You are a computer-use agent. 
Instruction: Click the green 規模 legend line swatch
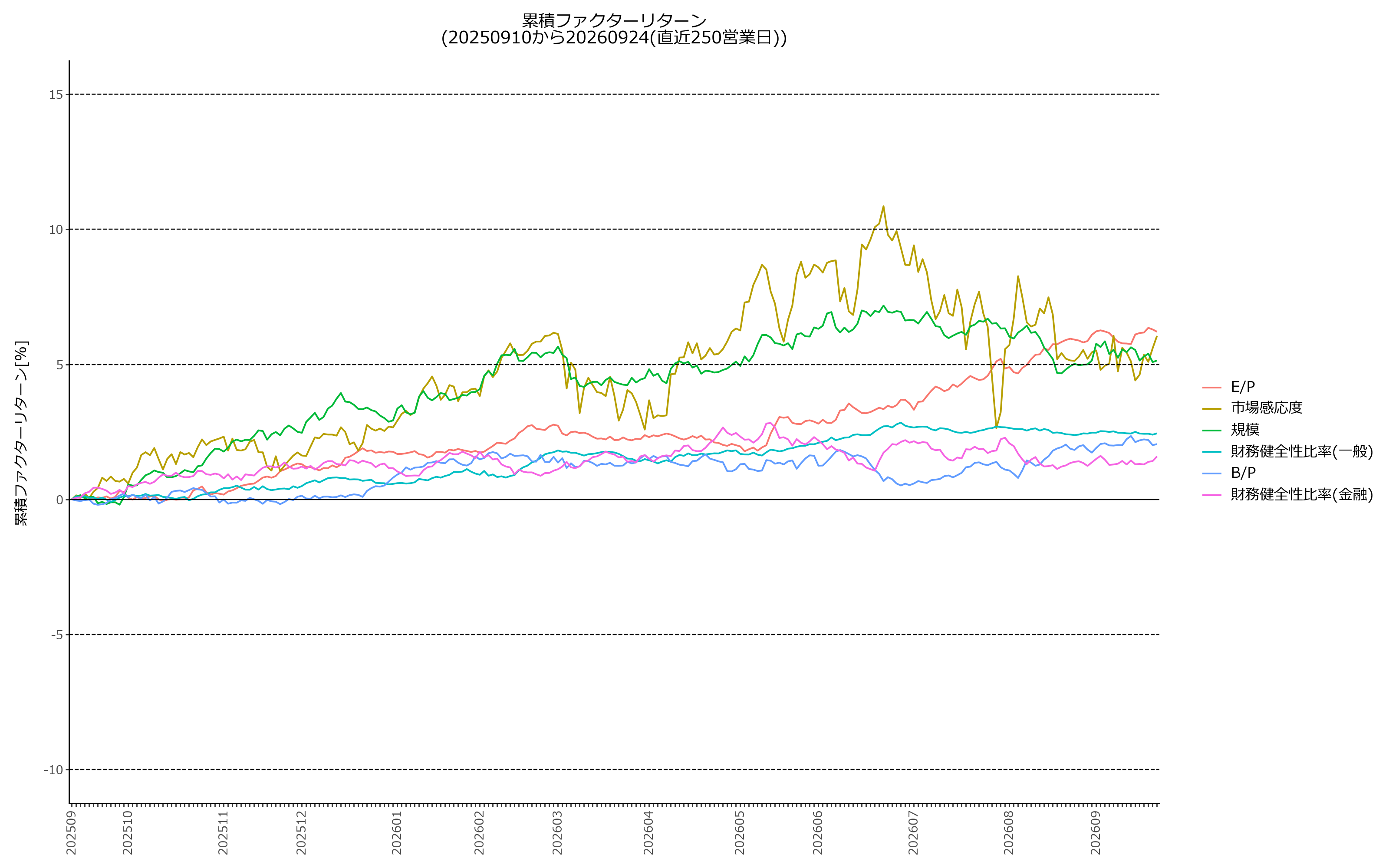[1211, 430]
